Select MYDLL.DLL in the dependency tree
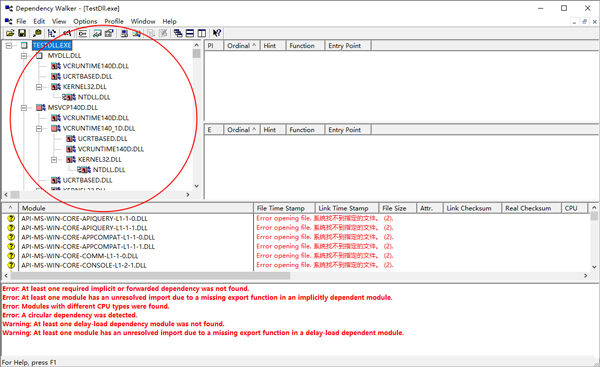 point(64,56)
